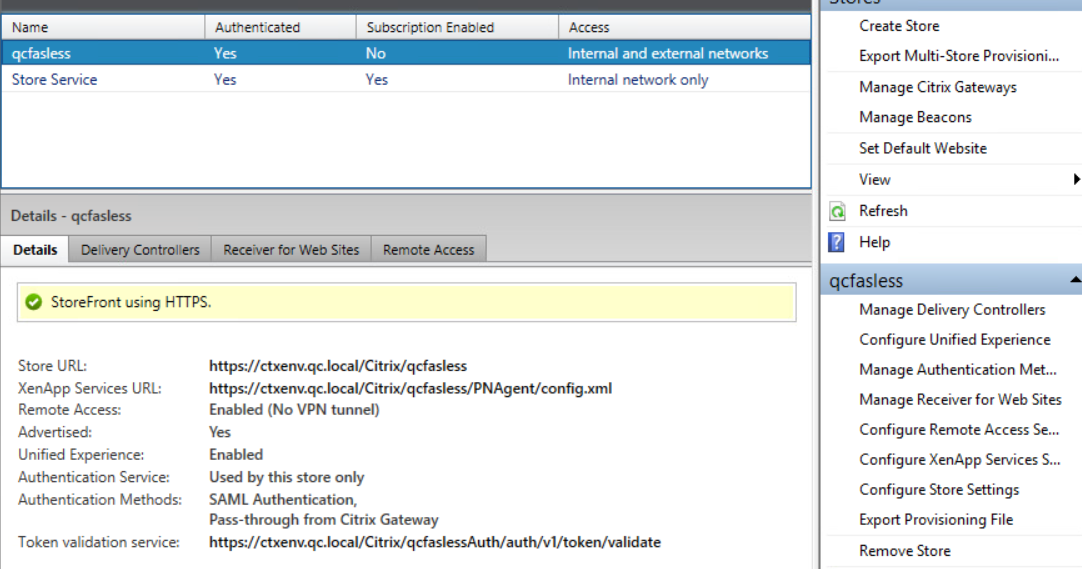Screen dimensions: 1082x569
Task: Click Remove Store action
Action: [x=904, y=551]
